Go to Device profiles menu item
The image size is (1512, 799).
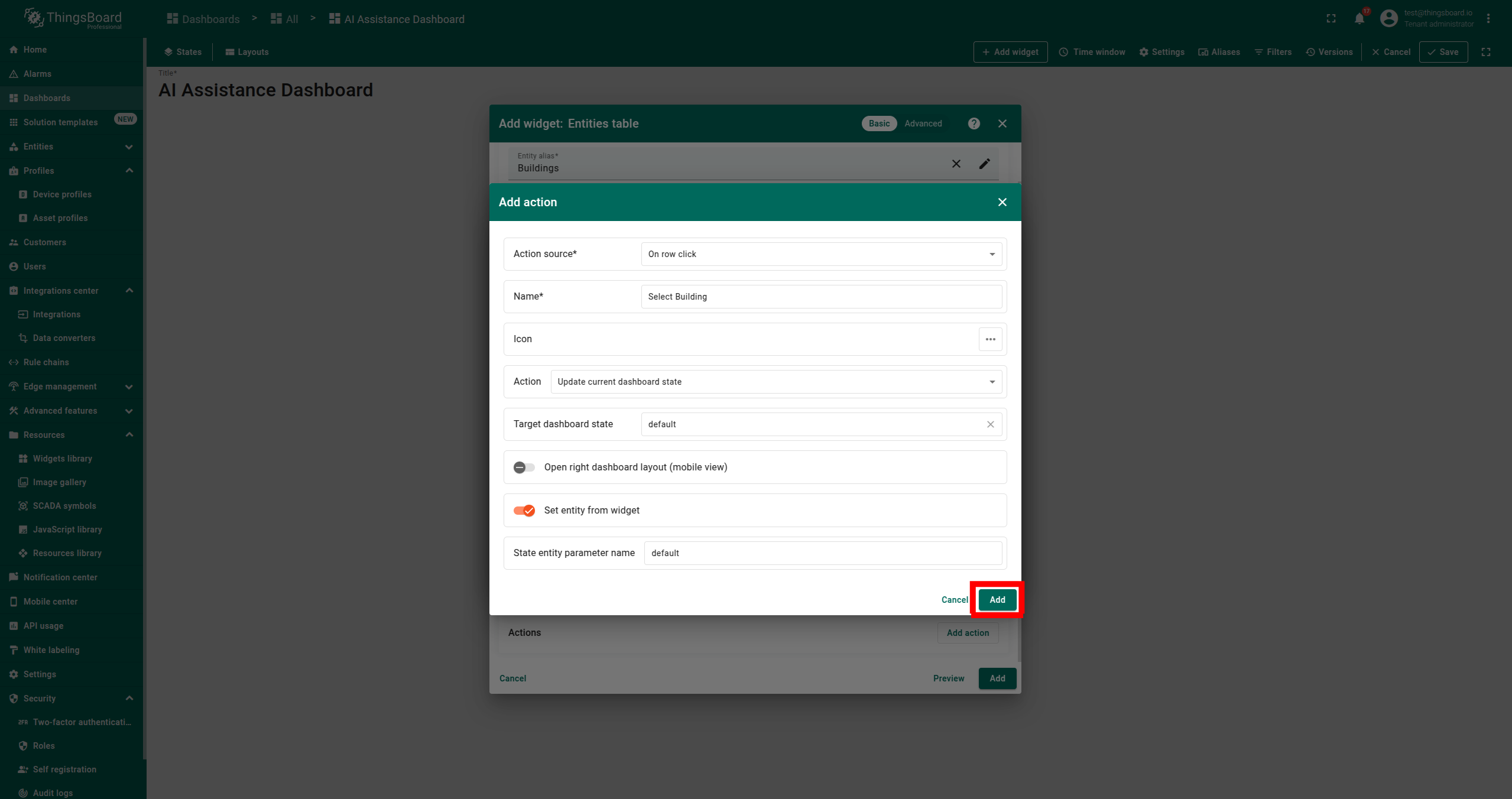(x=62, y=194)
